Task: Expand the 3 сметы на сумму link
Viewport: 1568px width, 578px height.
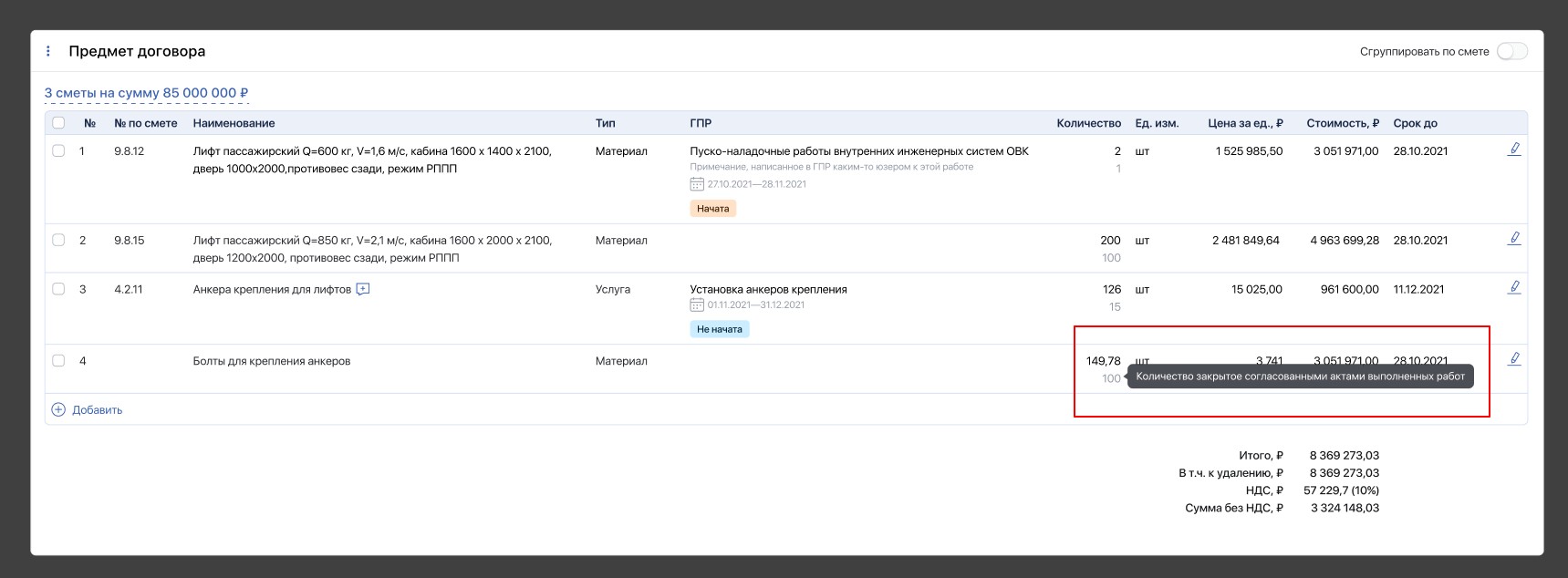Action: click(147, 93)
